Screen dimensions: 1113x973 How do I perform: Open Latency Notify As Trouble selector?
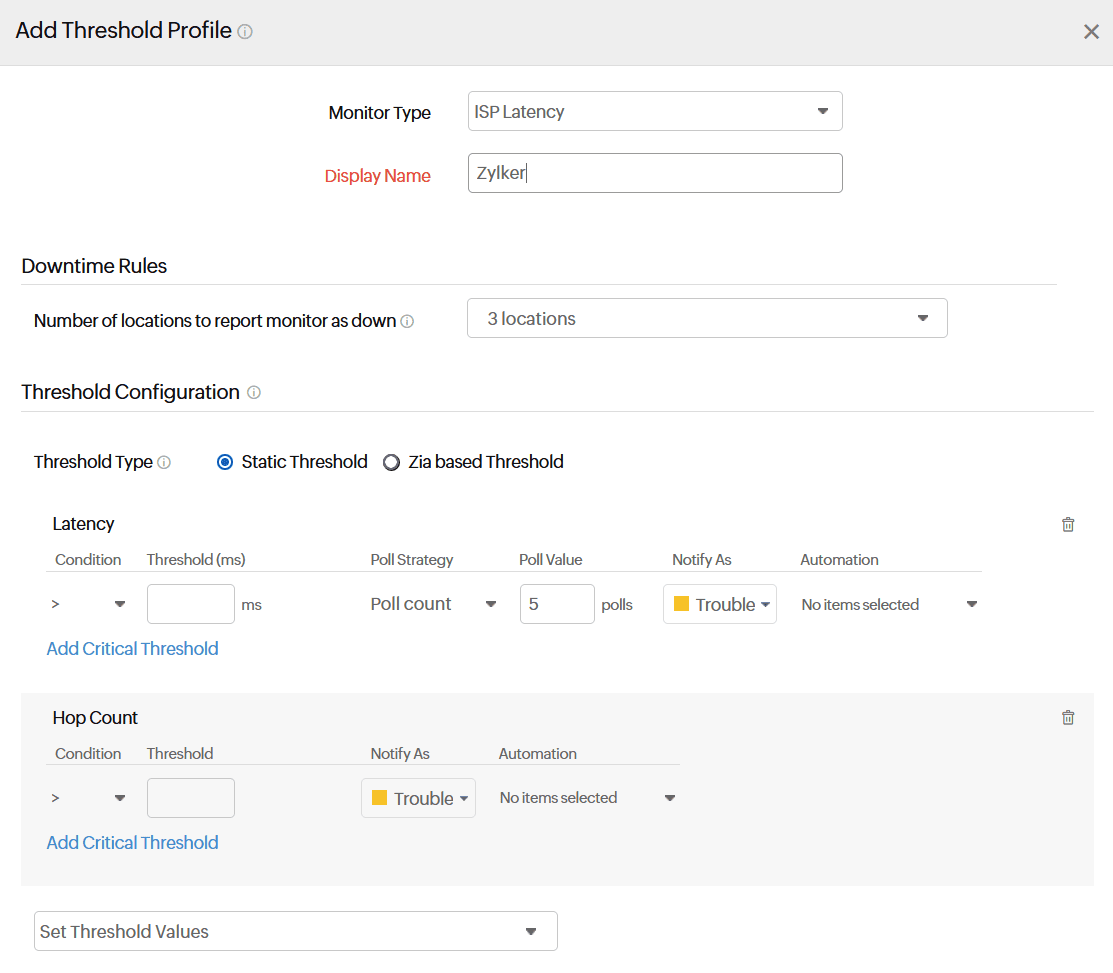point(720,604)
